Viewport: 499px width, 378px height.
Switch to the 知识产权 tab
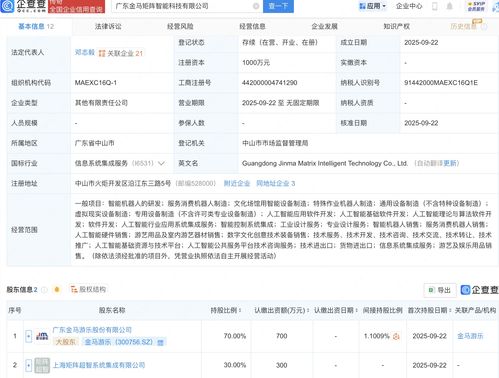pyautogui.click(x=396, y=26)
